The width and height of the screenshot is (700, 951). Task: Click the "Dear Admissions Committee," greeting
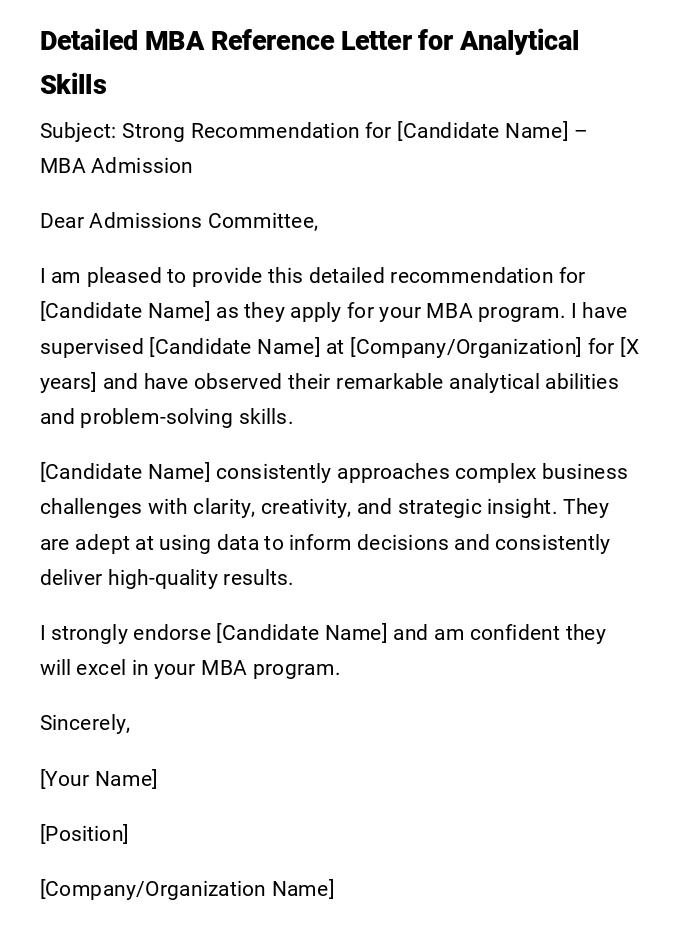pyautogui.click(x=179, y=221)
